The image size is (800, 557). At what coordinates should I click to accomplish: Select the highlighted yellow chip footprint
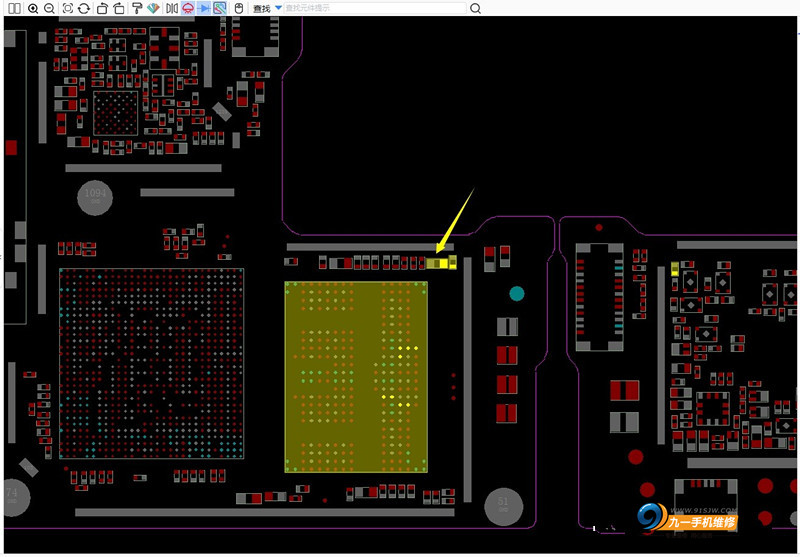356,377
